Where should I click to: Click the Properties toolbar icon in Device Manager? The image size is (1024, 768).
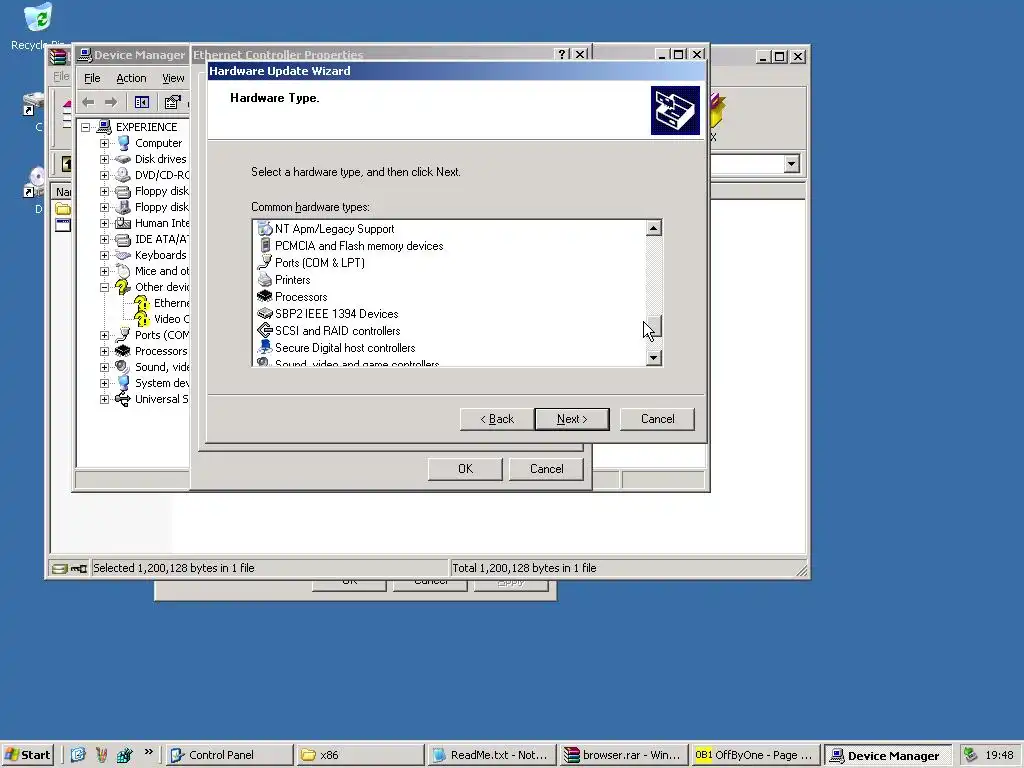point(172,102)
